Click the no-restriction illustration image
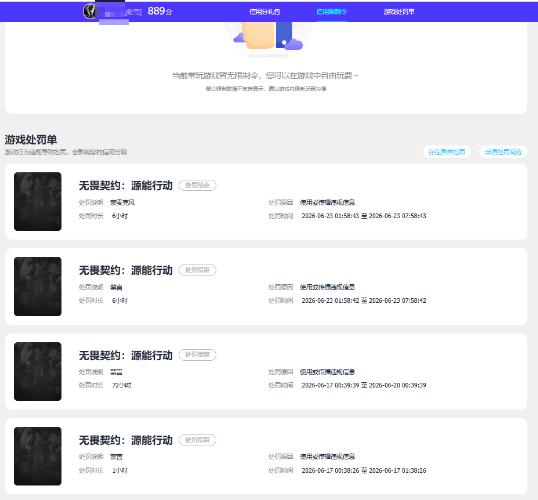 (268, 37)
